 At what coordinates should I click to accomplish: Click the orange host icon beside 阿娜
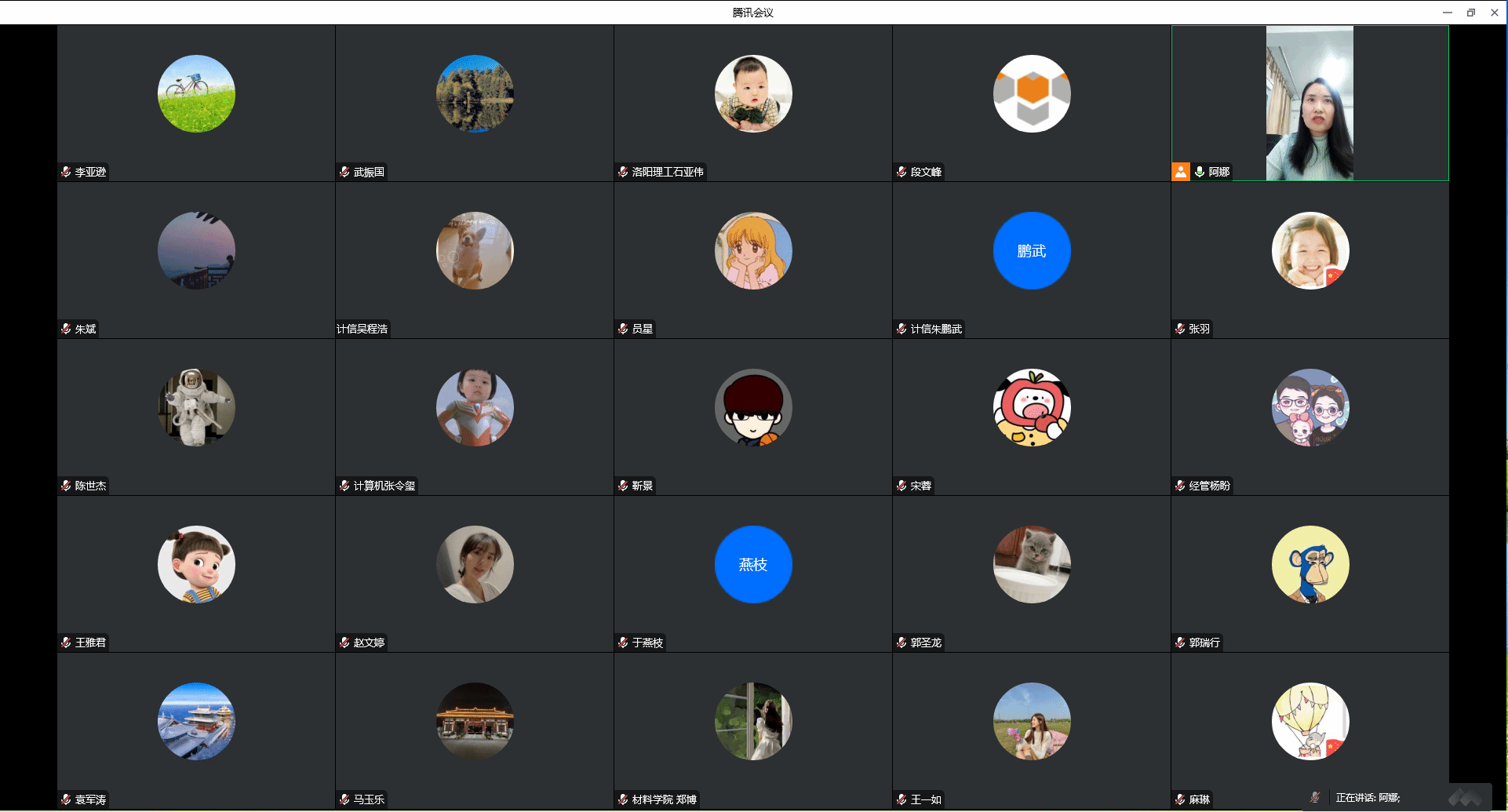[1181, 172]
